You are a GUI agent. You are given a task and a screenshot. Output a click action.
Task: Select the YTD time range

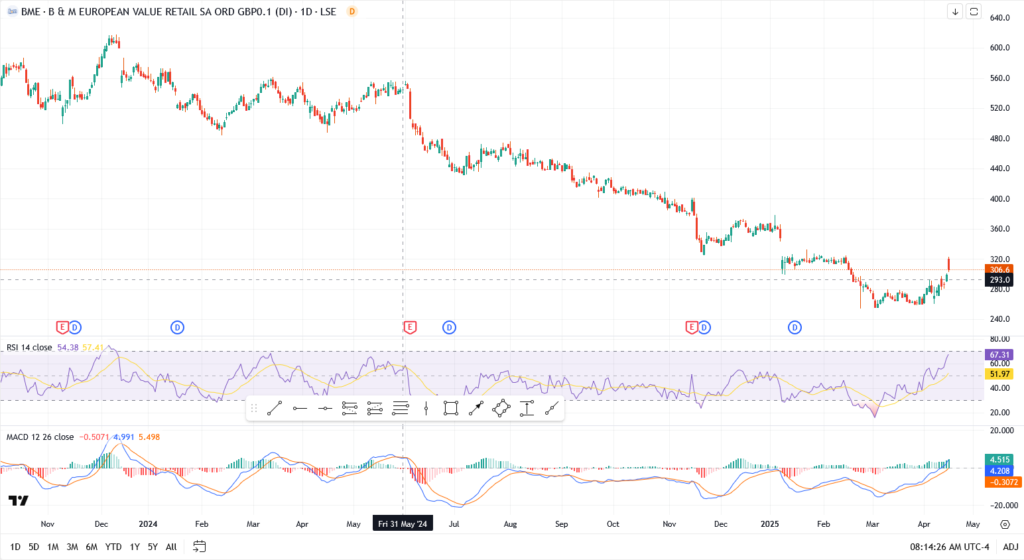click(113, 547)
